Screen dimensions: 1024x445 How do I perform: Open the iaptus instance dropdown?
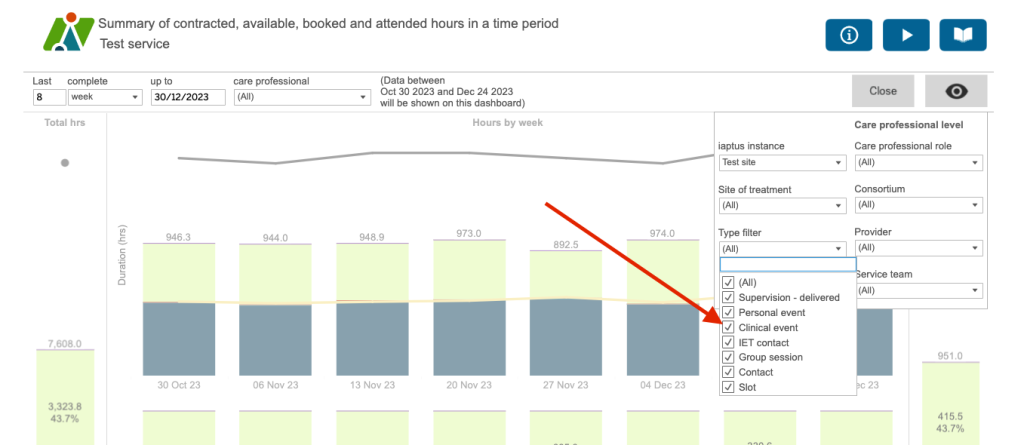point(782,162)
